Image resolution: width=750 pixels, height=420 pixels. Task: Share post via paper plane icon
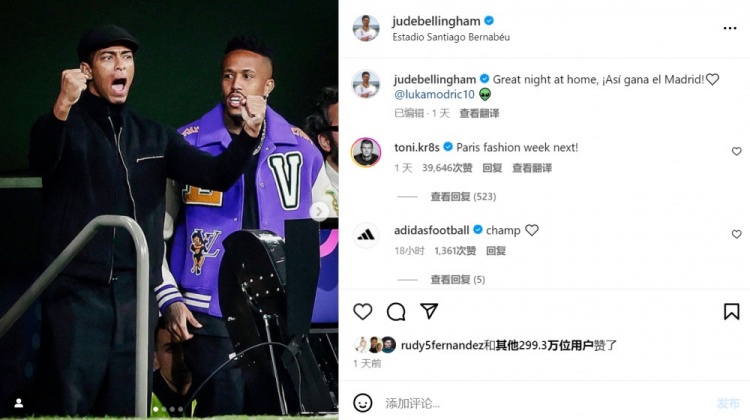tap(429, 311)
